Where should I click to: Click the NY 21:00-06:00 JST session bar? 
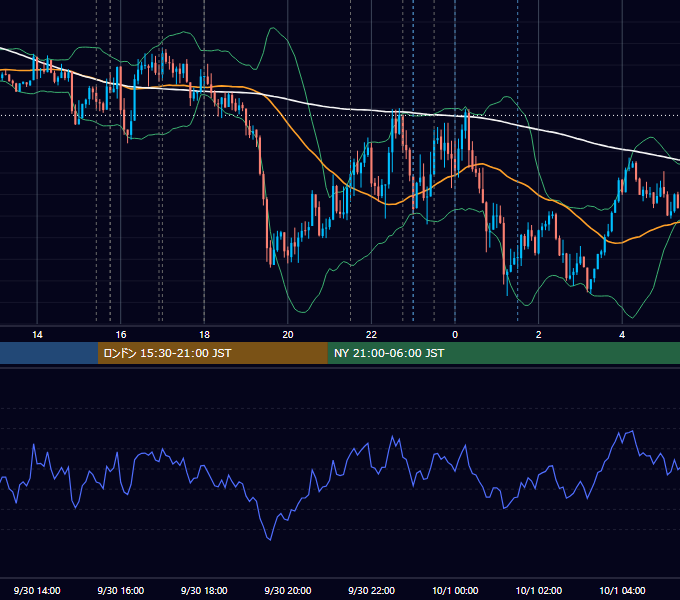pos(503,353)
